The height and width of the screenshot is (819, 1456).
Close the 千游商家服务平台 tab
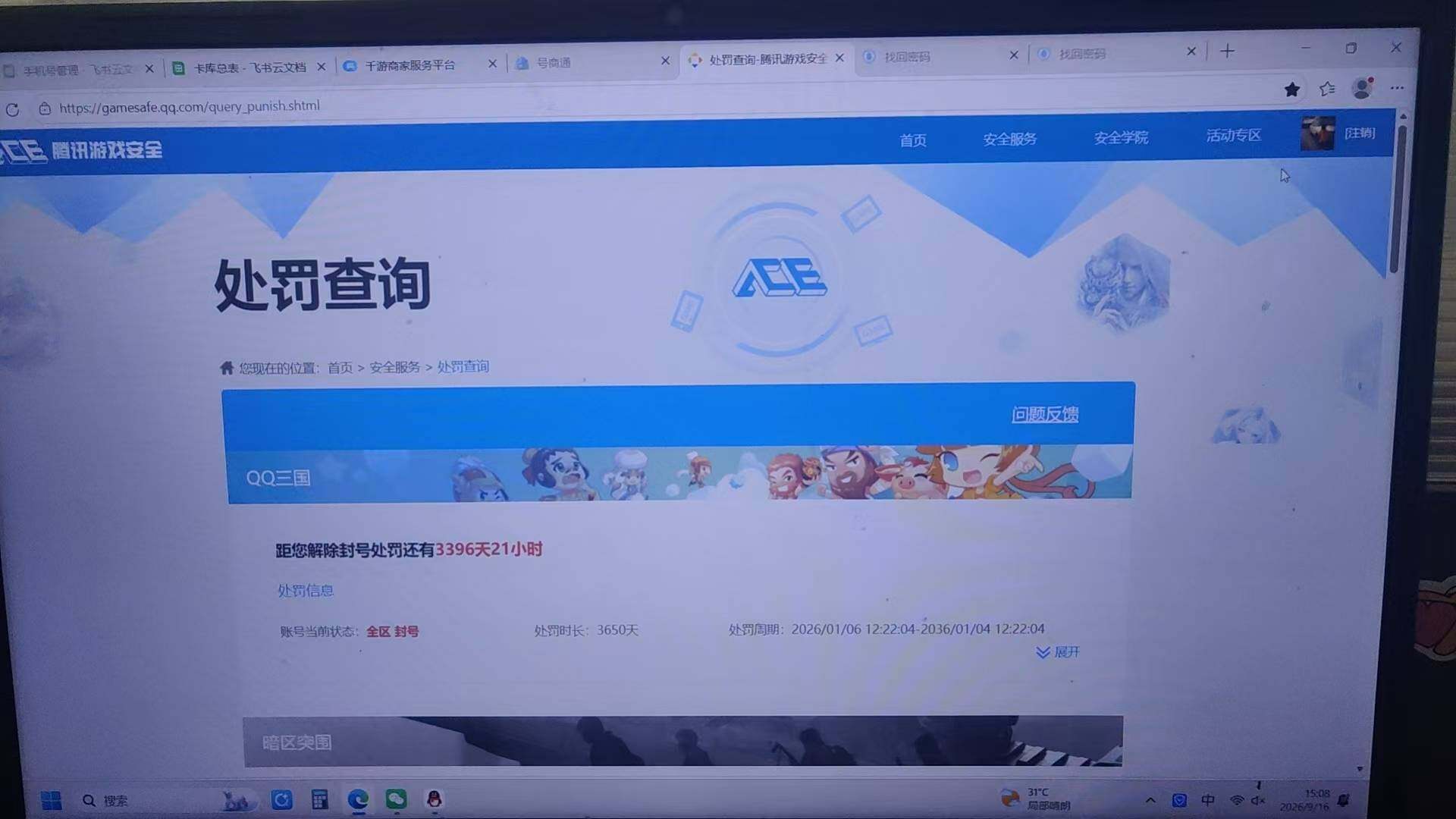pos(492,64)
